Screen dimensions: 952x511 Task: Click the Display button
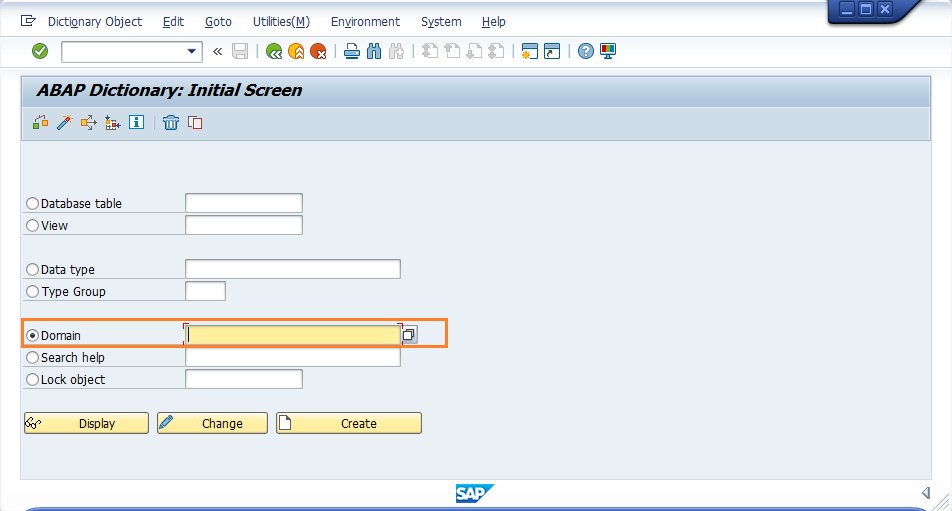coord(86,423)
